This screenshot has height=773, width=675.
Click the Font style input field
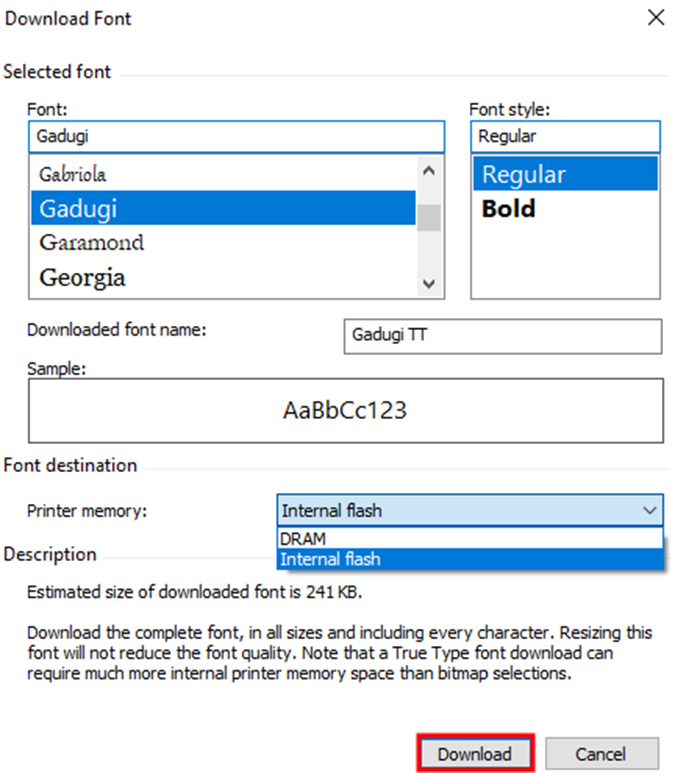pos(565,136)
